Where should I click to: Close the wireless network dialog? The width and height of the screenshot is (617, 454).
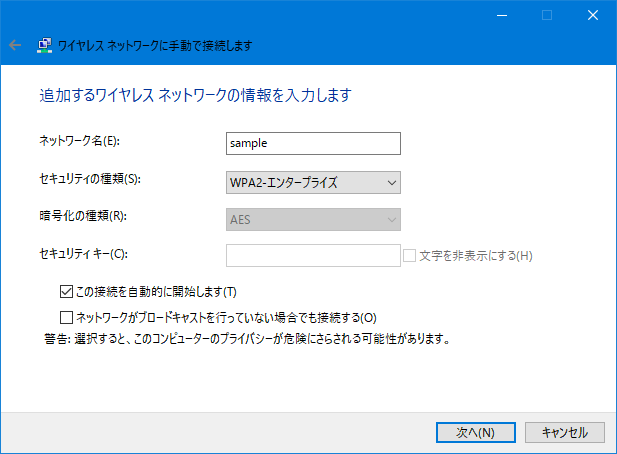[593, 15]
